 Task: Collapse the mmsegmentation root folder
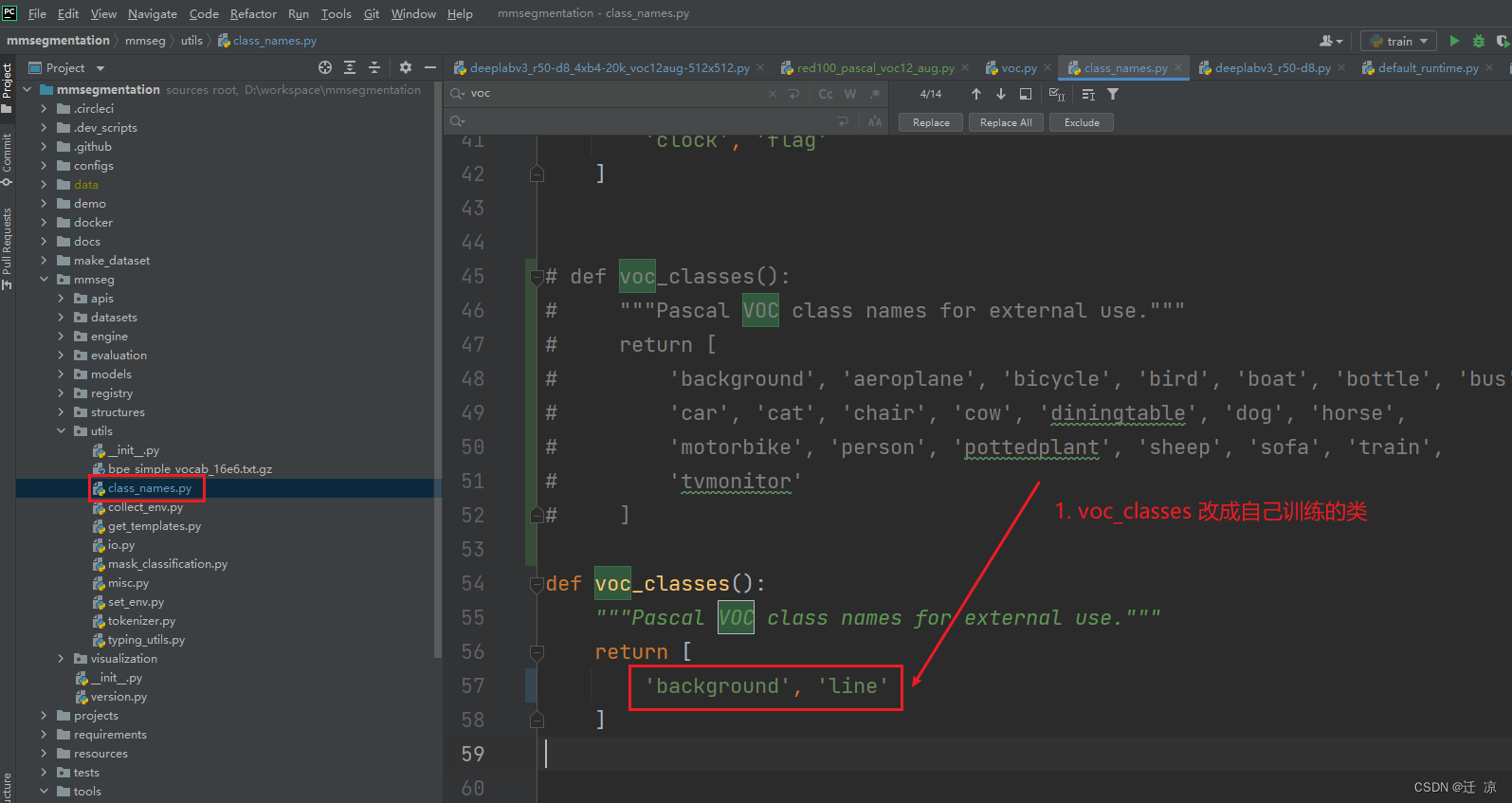[27, 90]
